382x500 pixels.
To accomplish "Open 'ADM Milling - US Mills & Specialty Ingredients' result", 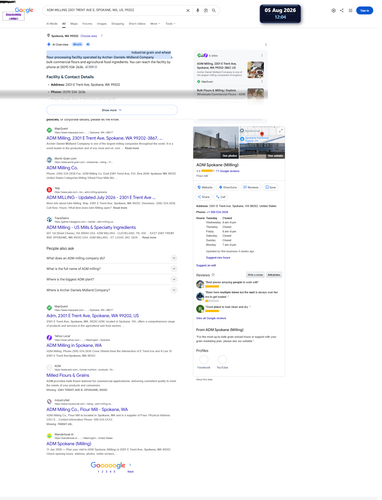I will (91, 227).
